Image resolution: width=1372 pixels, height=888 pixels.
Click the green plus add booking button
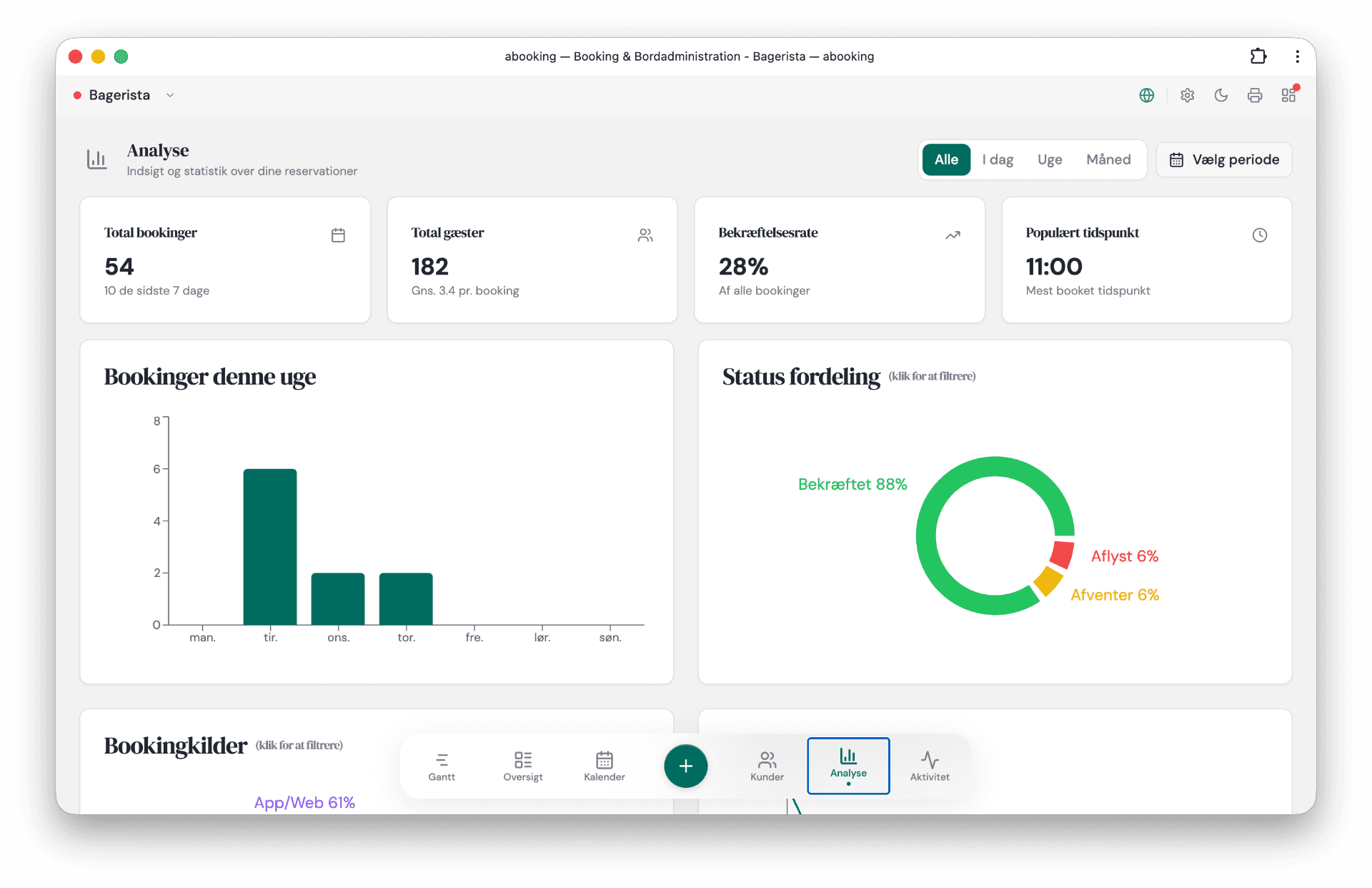pos(685,766)
